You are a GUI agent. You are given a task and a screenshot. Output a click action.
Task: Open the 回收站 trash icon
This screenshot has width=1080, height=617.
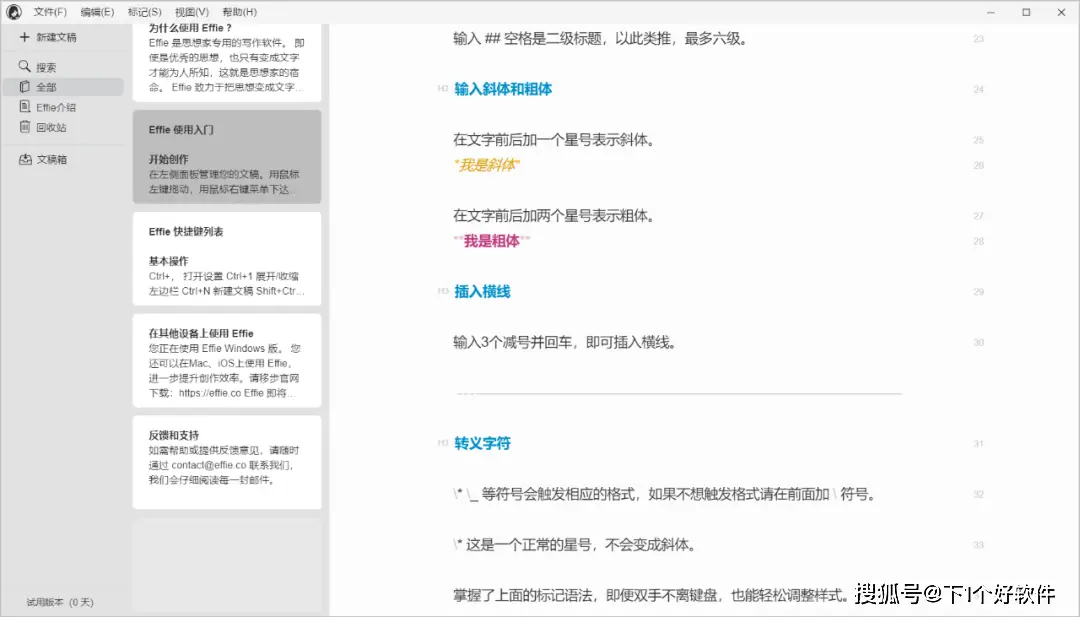[24, 127]
